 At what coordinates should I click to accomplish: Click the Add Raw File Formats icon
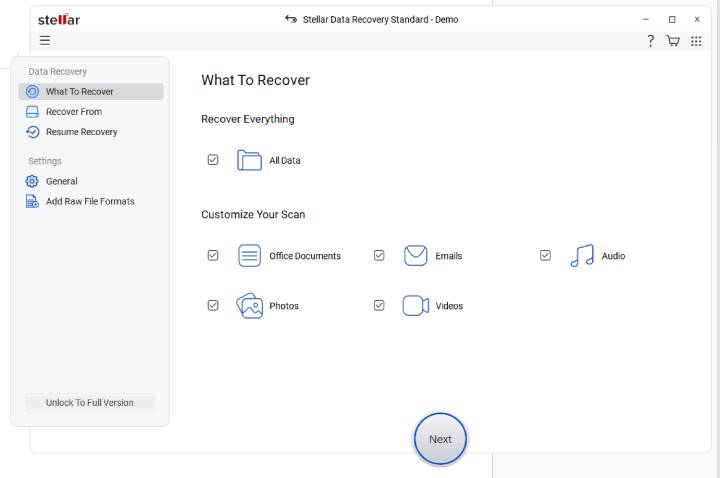[32, 201]
